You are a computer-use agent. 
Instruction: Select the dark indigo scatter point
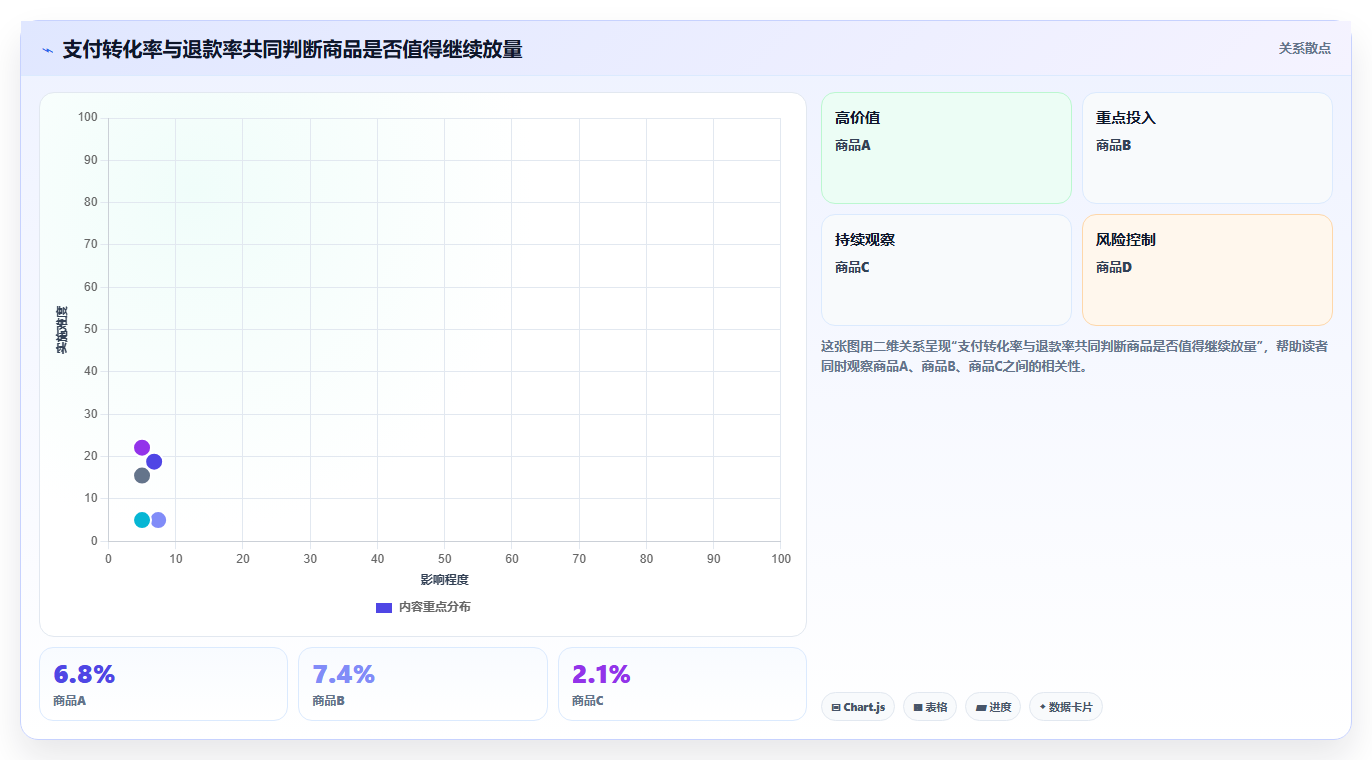tap(154, 461)
